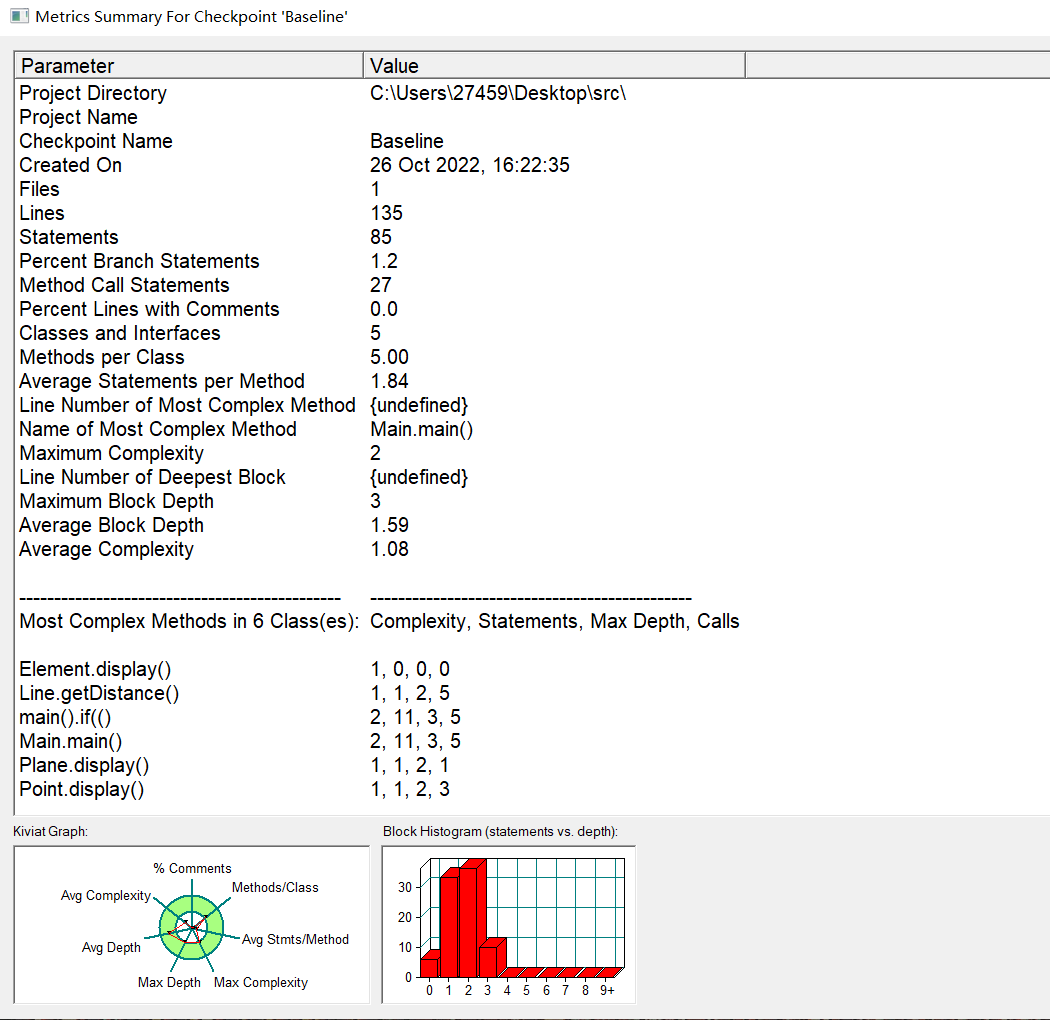Viewport: 1050px width, 1020px height.
Task: Click the Lines value 135
Action: (x=386, y=213)
